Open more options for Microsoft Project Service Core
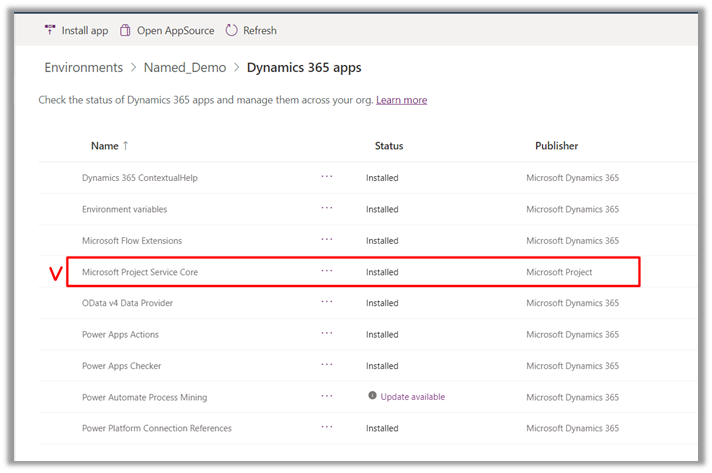712x473 pixels. click(x=326, y=271)
